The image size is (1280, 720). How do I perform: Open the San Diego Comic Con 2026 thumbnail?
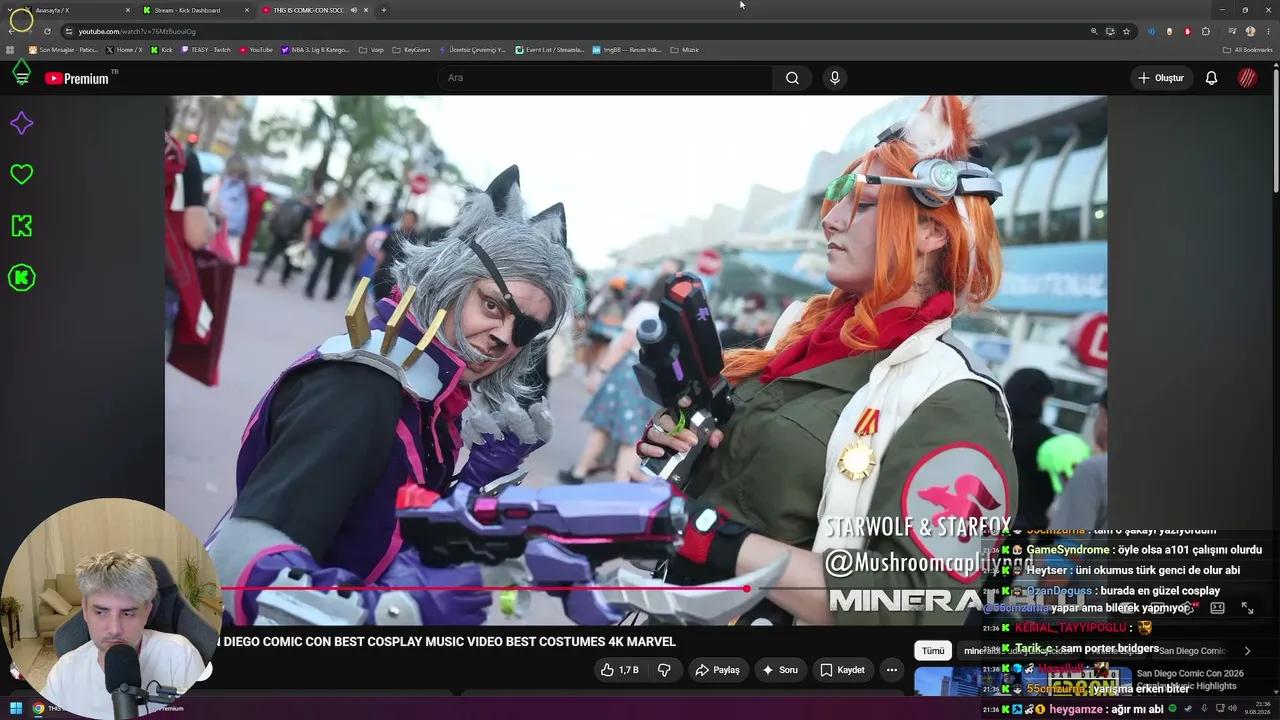(1023, 681)
